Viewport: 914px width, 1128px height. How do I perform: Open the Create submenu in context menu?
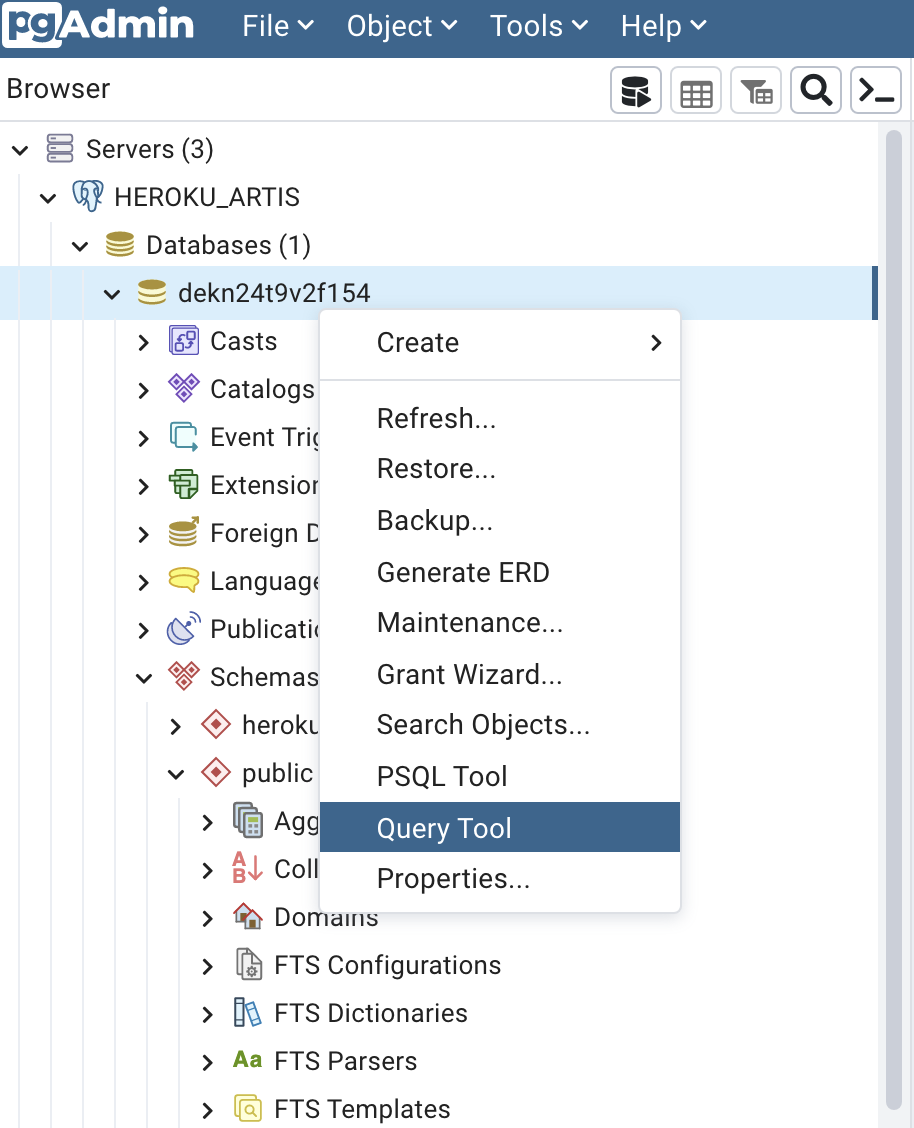coord(500,342)
